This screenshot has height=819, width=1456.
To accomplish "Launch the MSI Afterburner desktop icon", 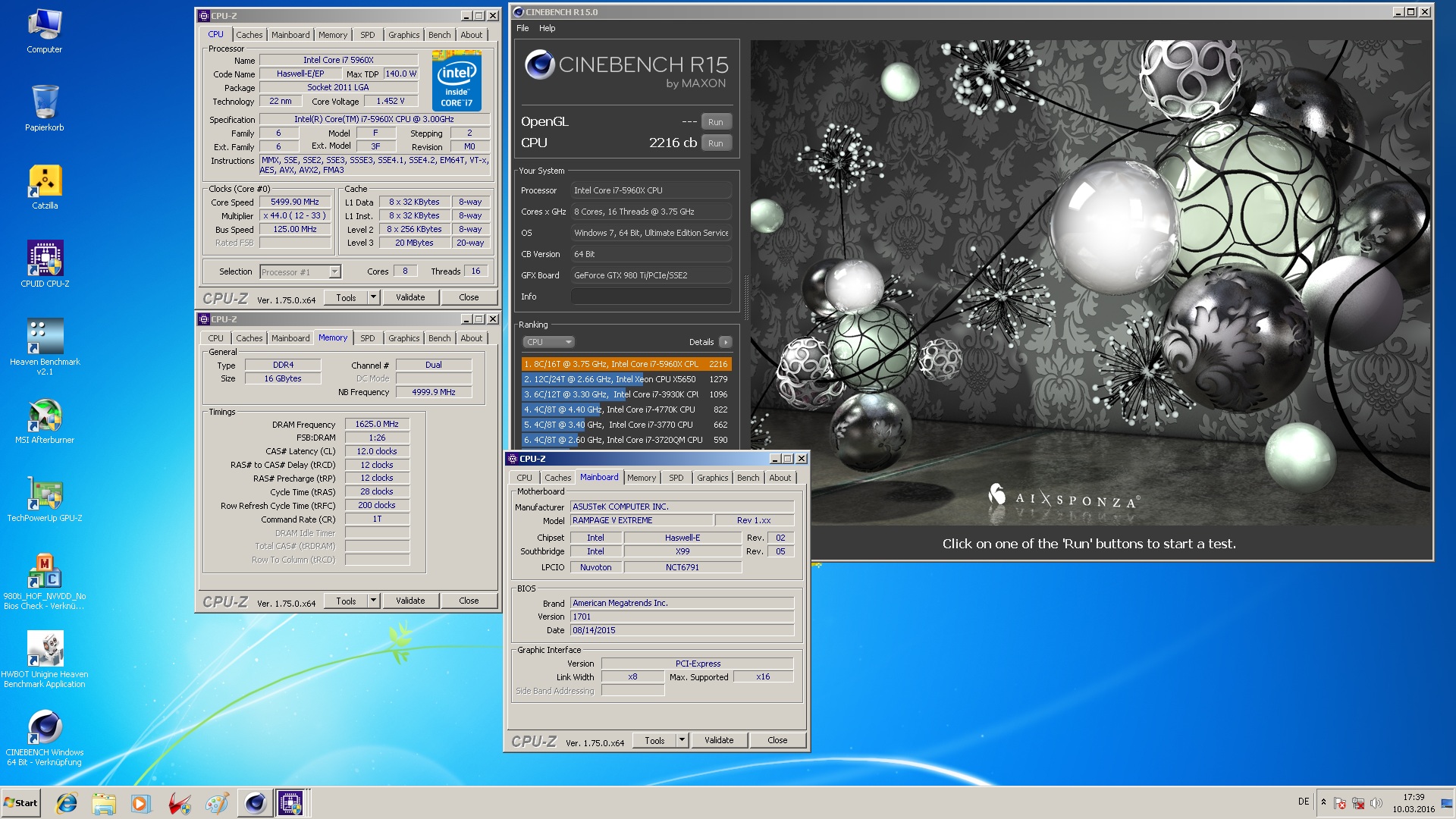I will coord(45,421).
